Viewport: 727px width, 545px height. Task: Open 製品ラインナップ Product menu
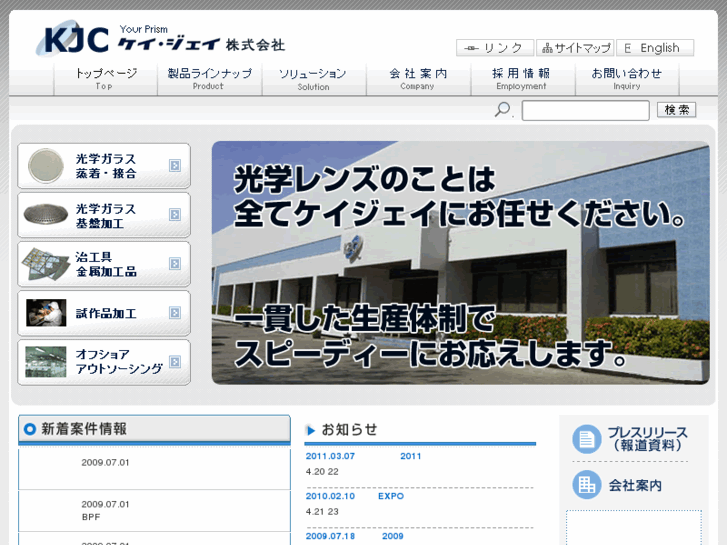[210, 79]
